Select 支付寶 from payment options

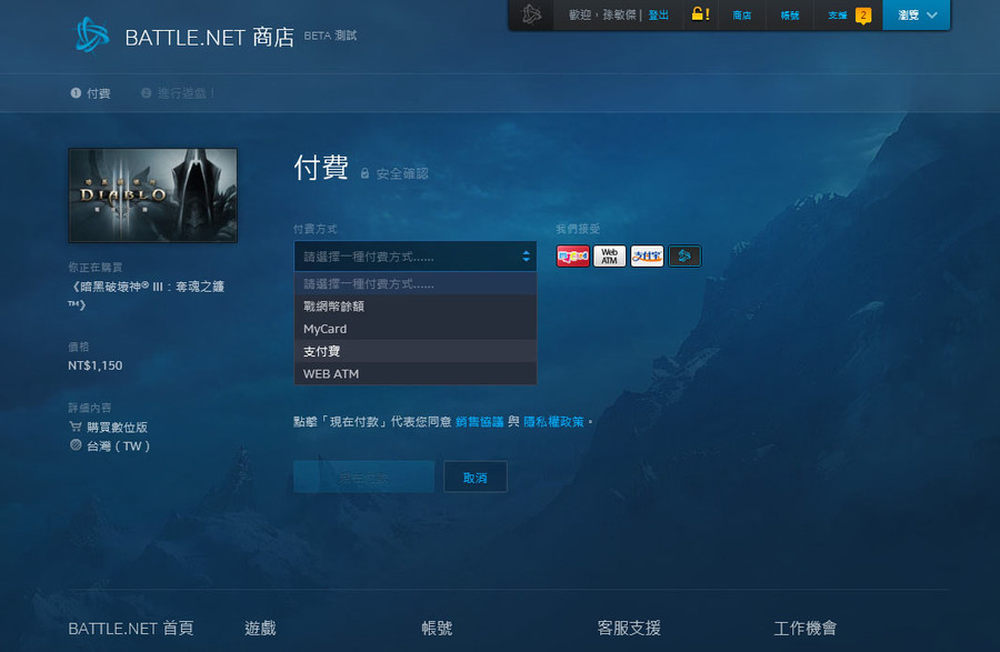[x=415, y=352]
